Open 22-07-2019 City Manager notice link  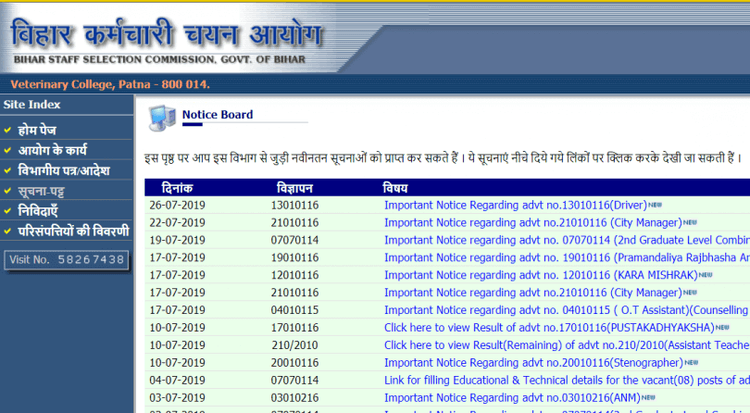[x=532, y=222]
